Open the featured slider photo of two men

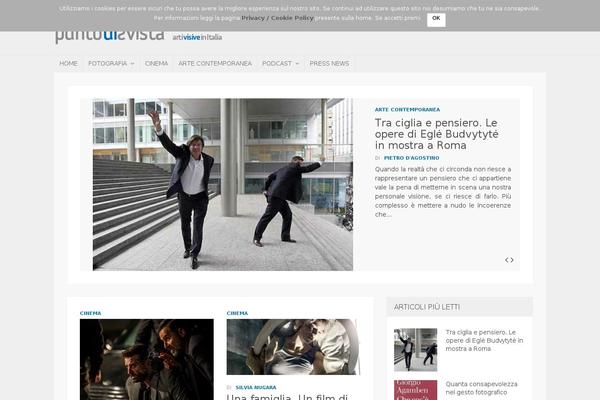[223, 184]
